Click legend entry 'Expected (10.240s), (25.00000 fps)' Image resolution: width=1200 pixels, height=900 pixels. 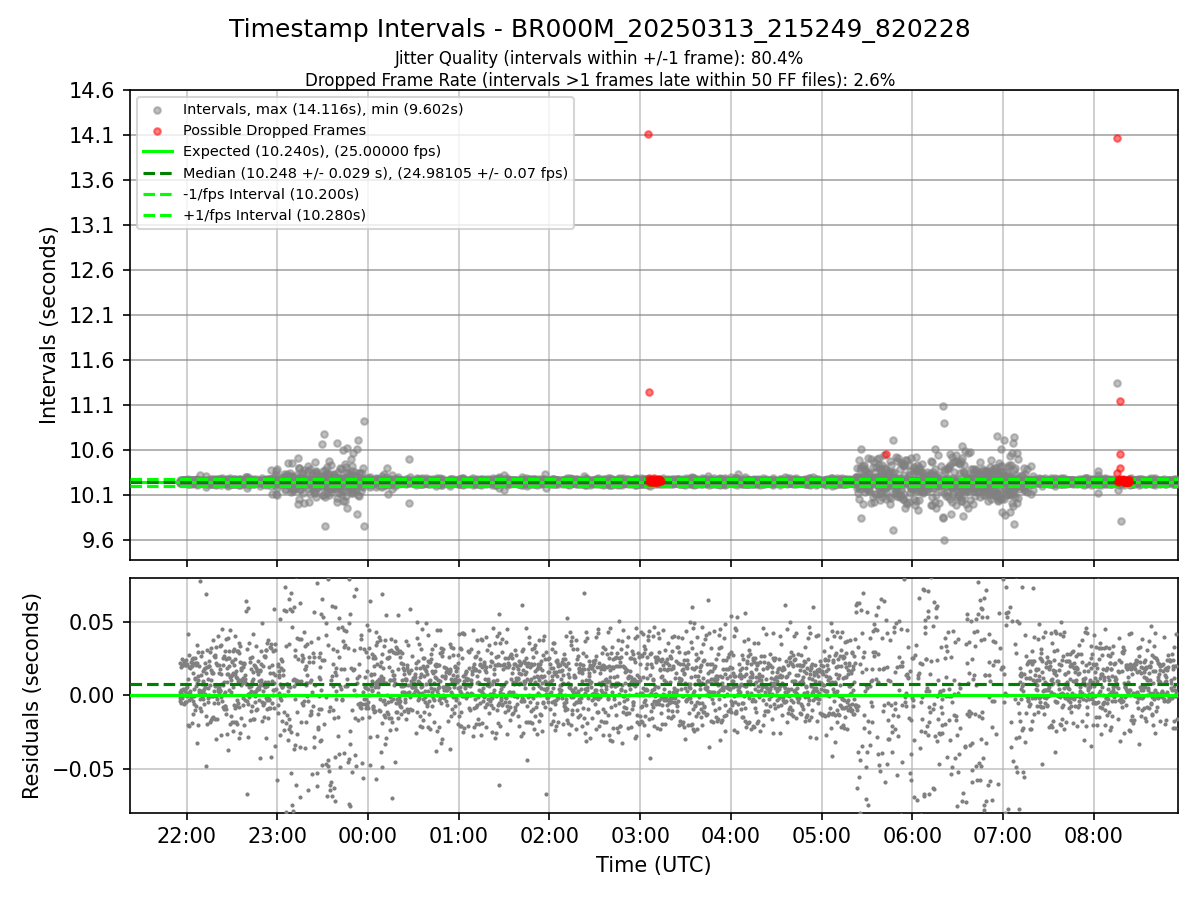[312, 151]
